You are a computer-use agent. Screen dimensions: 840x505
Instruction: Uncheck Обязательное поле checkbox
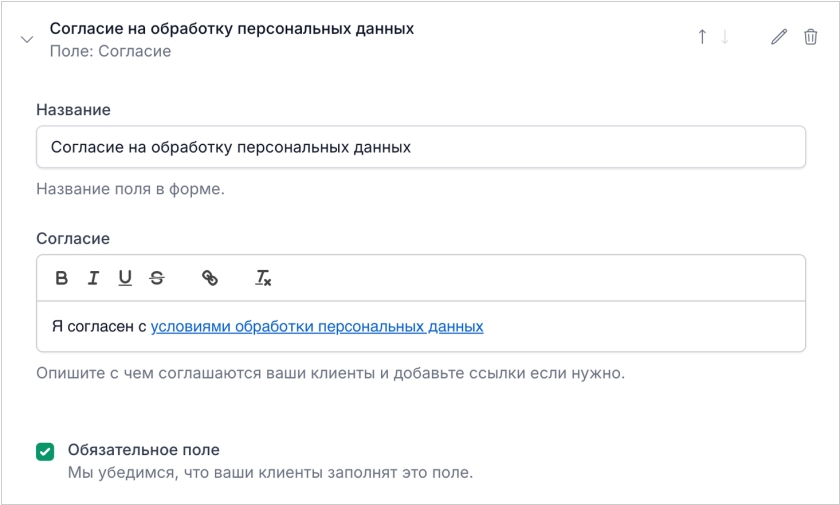[x=45, y=451]
